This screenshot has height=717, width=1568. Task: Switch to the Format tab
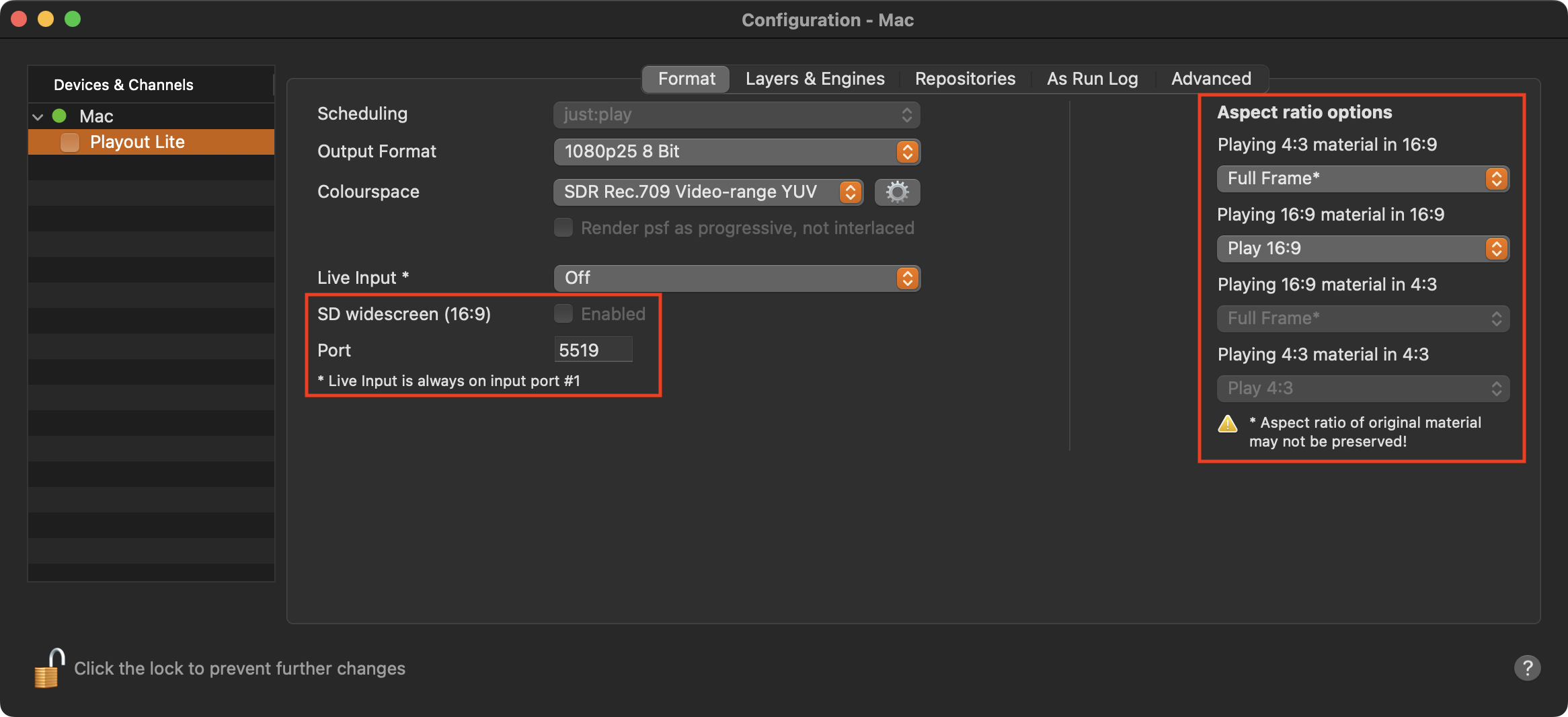(x=687, y=79)
